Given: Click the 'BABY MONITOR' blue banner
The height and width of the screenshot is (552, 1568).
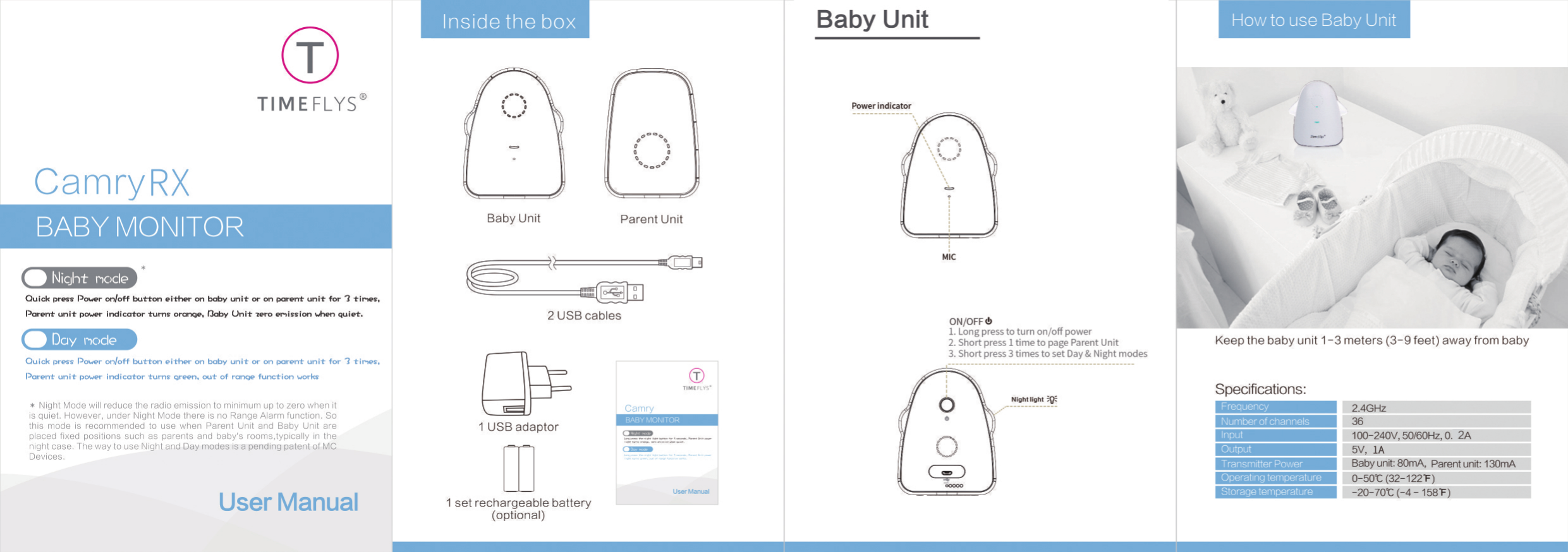Looking at the screenshot, I should (x=196, y=226).
